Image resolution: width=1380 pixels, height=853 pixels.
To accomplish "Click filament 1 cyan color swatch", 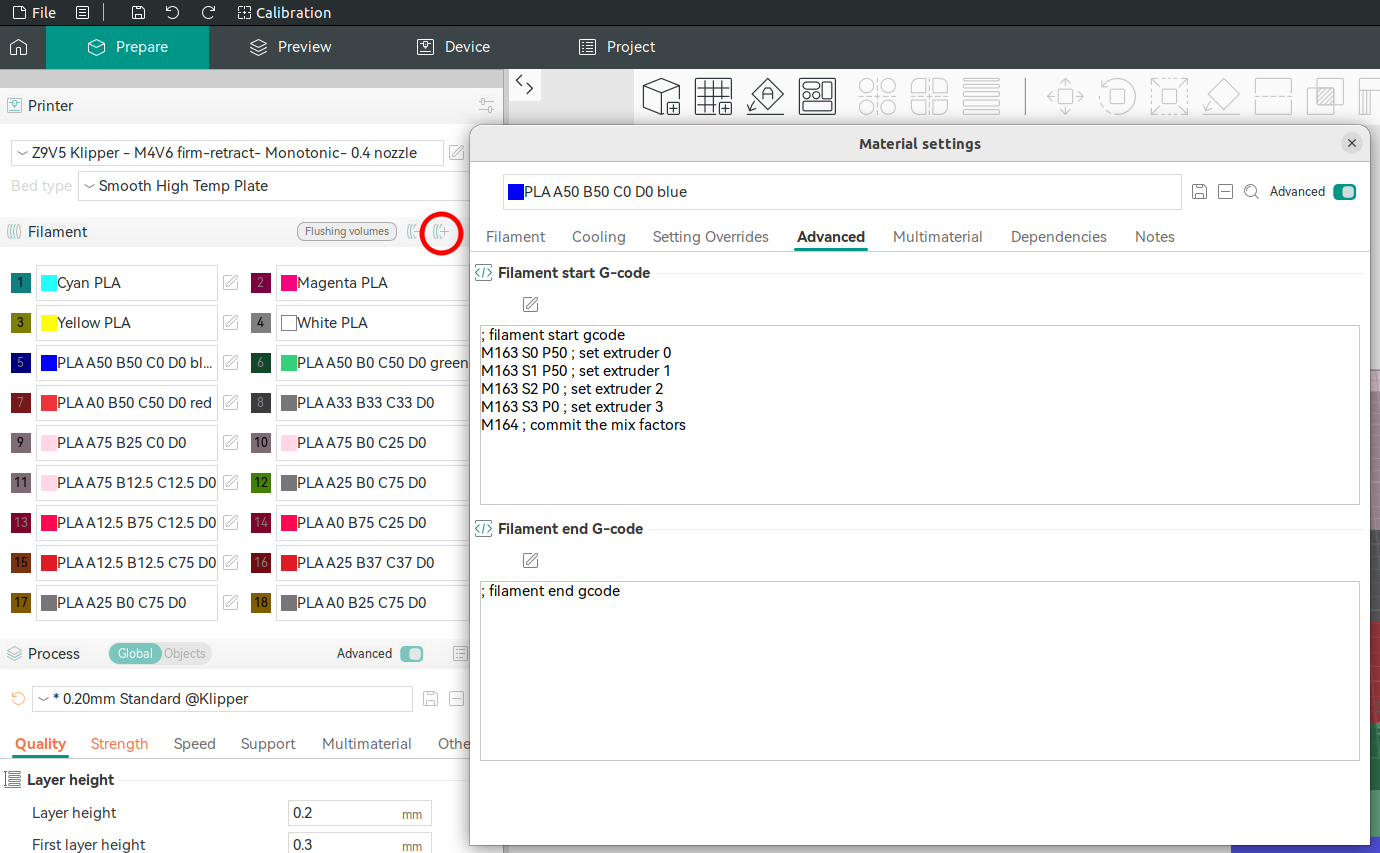I will coord(21,283).
